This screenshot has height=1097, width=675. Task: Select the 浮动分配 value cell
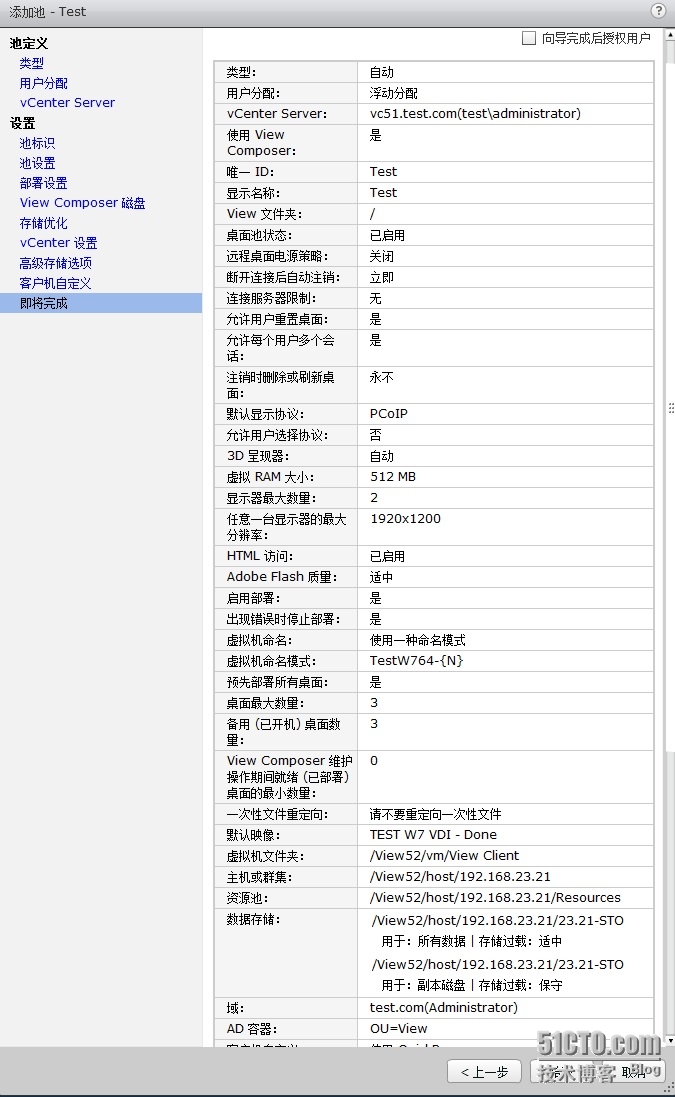point(505,93)
